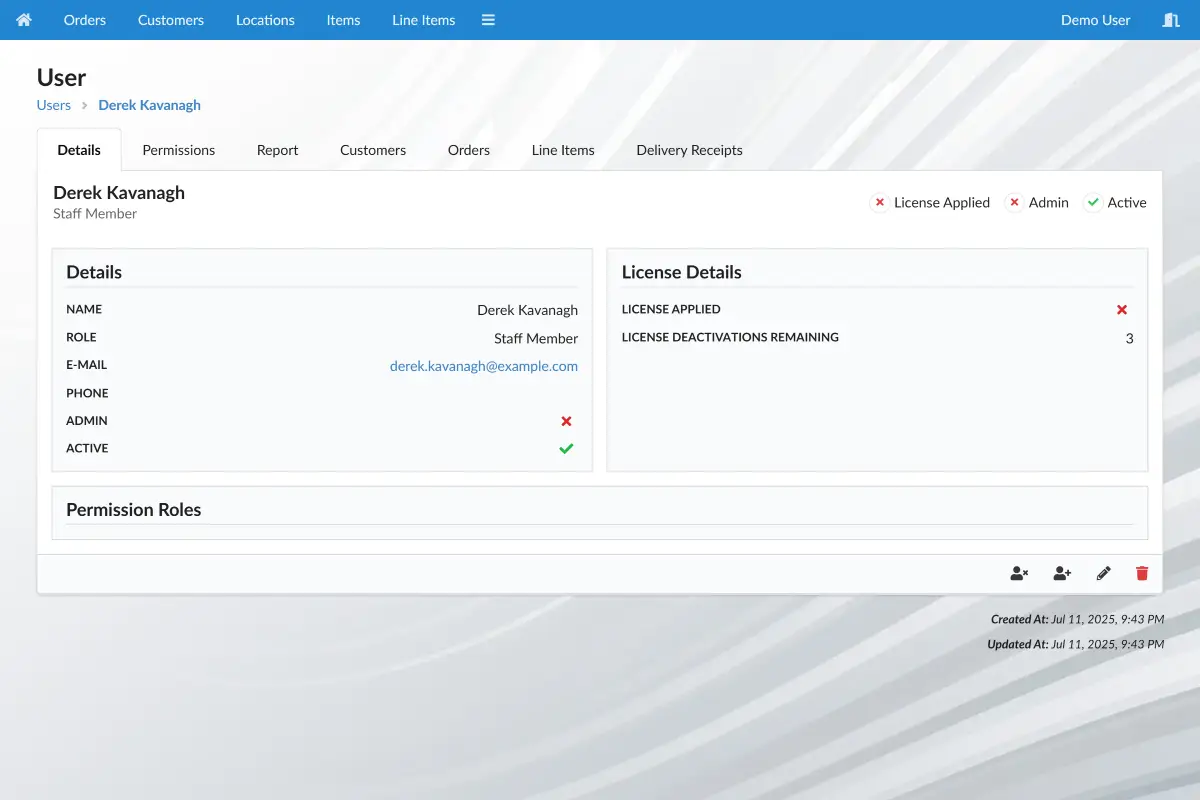Open the Locations navbar menu
This screenshot has height=800, width=1200.
coord(265,20)
